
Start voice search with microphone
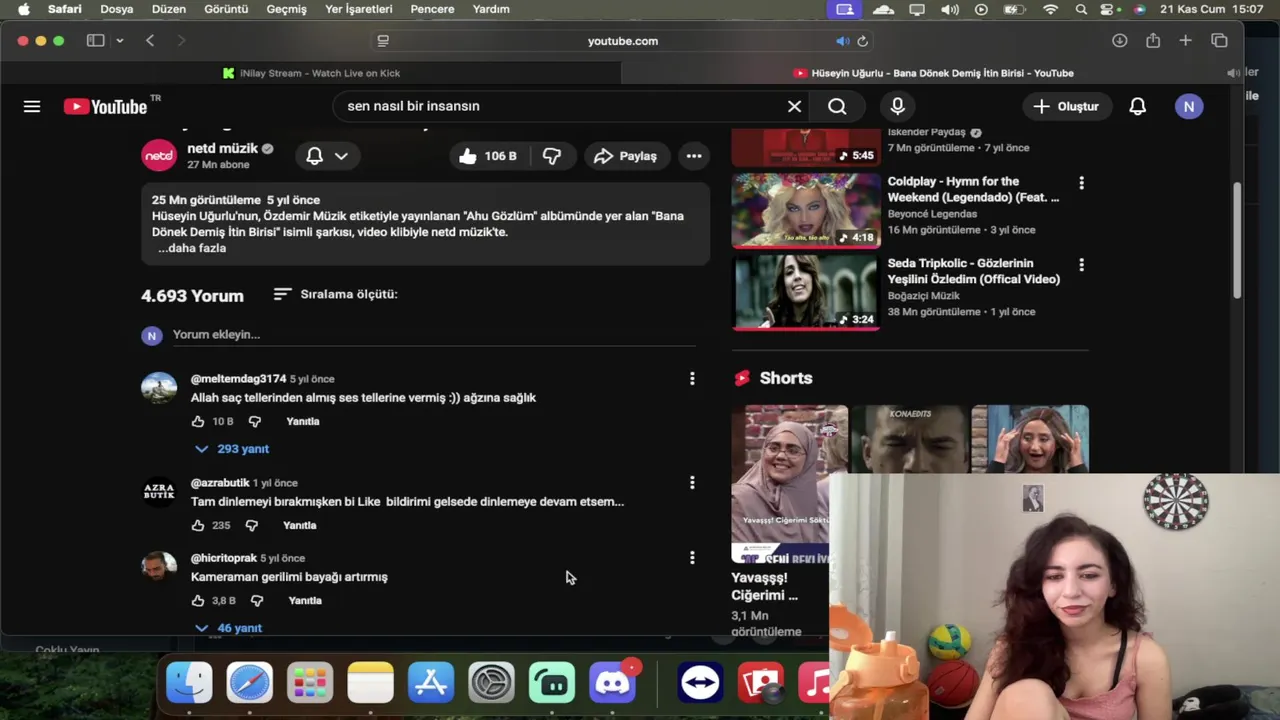pyautogui.click(x=897, y=106)
